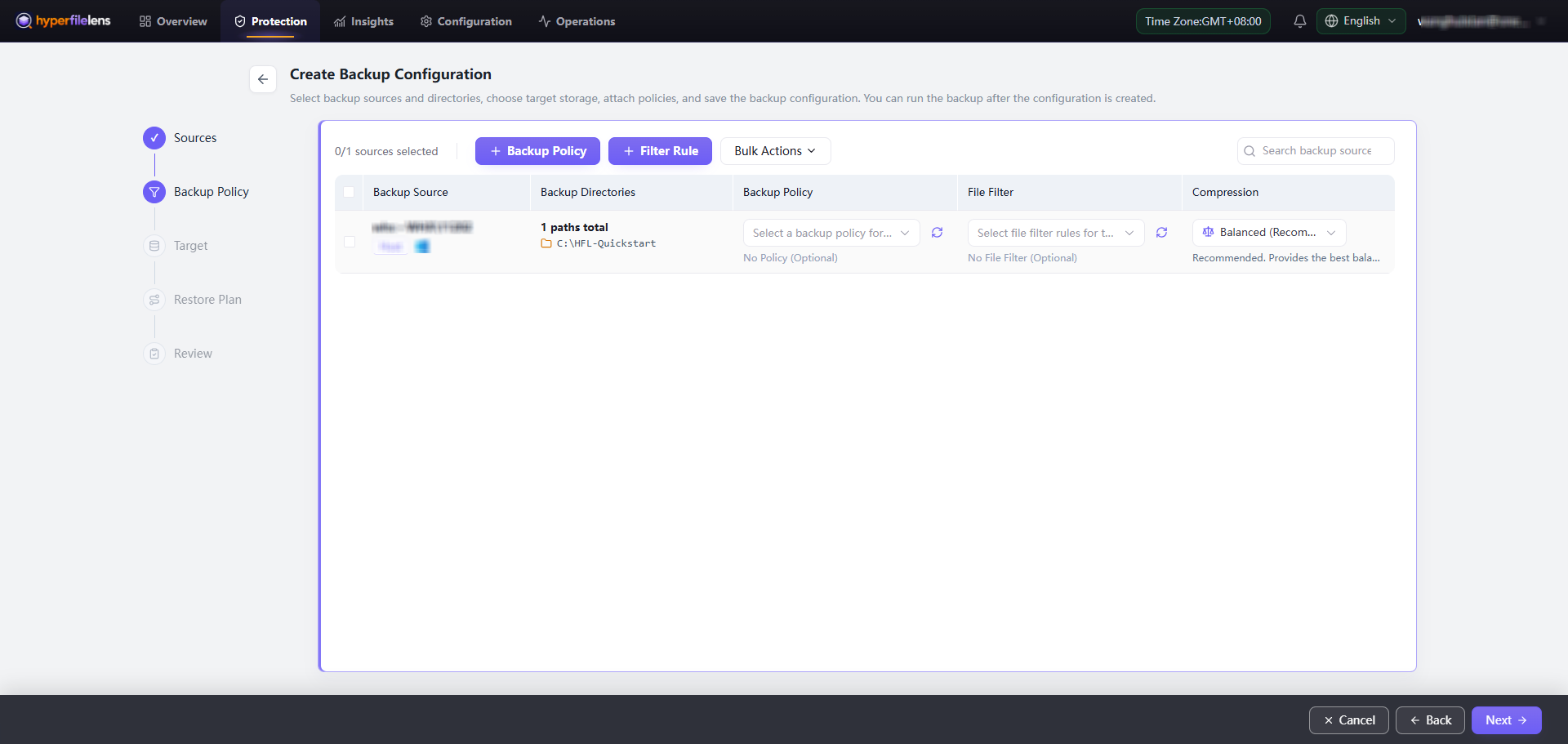
Task: Check the backup source row checkbox
Action: 350,242
